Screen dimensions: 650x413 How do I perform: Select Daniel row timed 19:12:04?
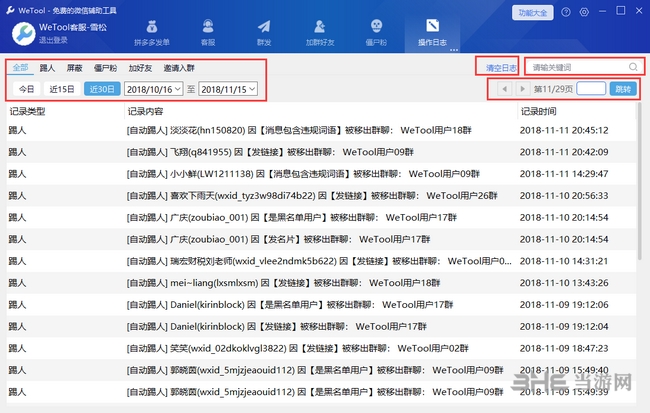321,326
